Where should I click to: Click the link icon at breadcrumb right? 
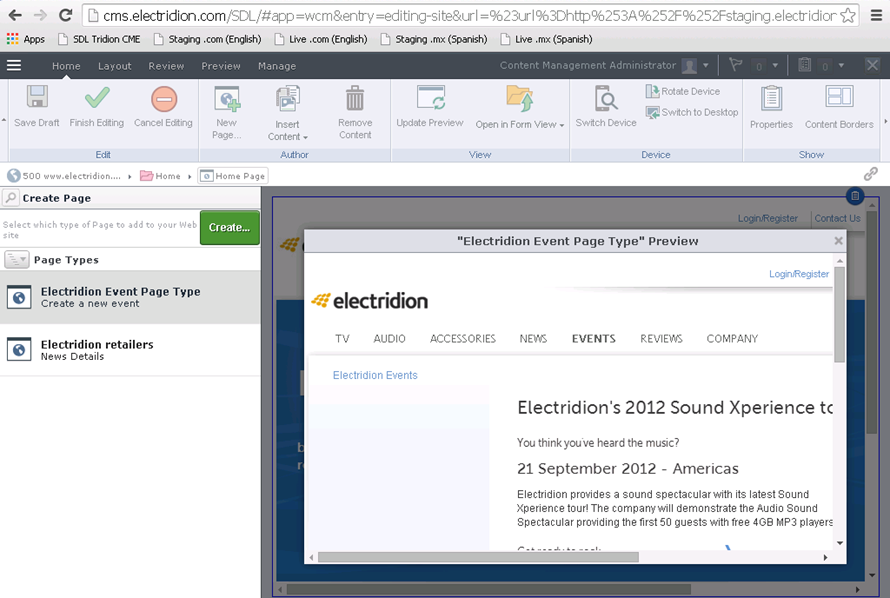point(871,174)
